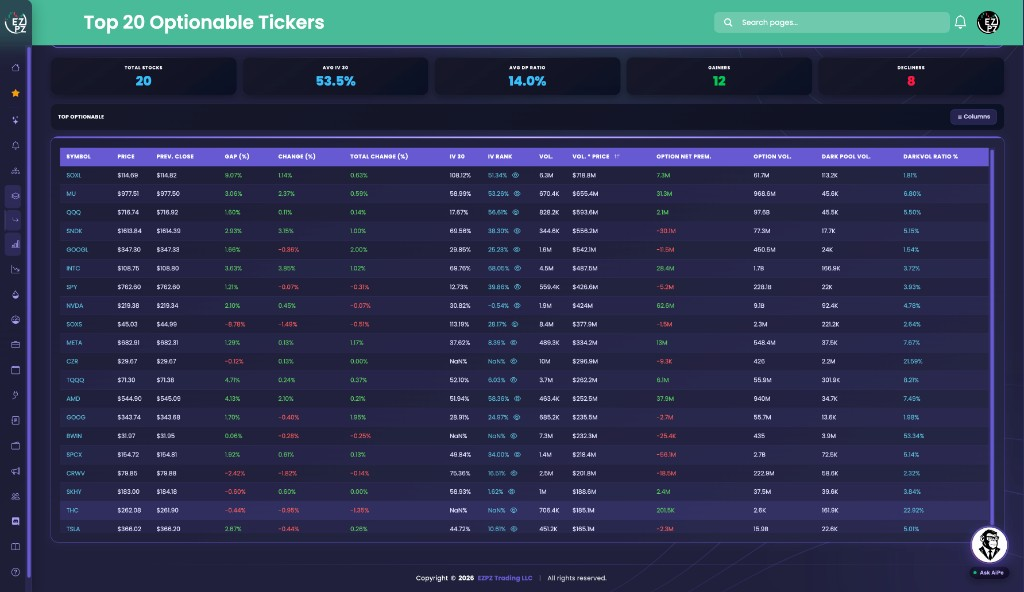
Task: Open the Columns dropdown selector
Action: click(973, 116)
